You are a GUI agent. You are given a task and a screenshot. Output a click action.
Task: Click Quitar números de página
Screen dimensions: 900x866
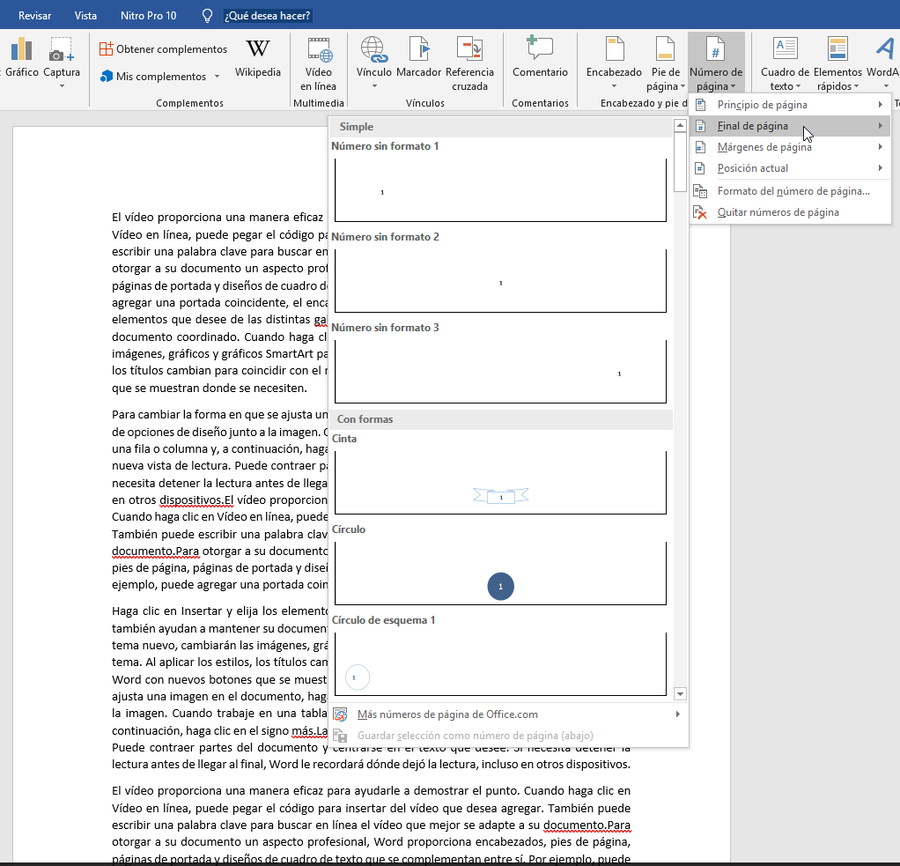coord(777,212)
